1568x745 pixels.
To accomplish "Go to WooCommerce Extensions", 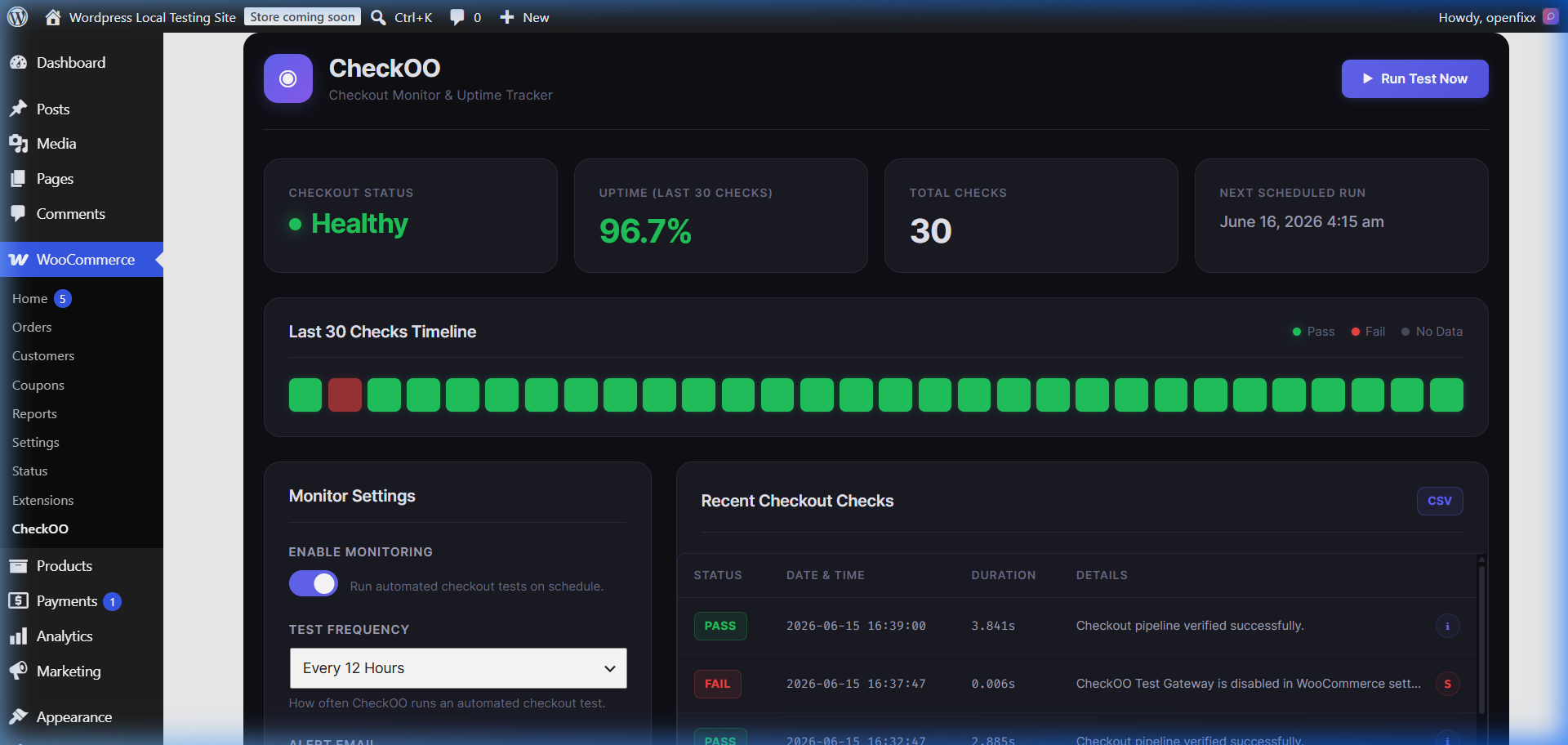I will point(42,500).
